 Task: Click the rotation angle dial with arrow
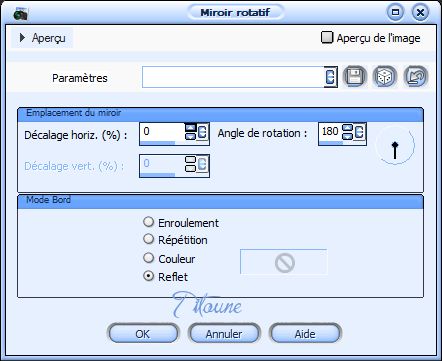(395, 145)
